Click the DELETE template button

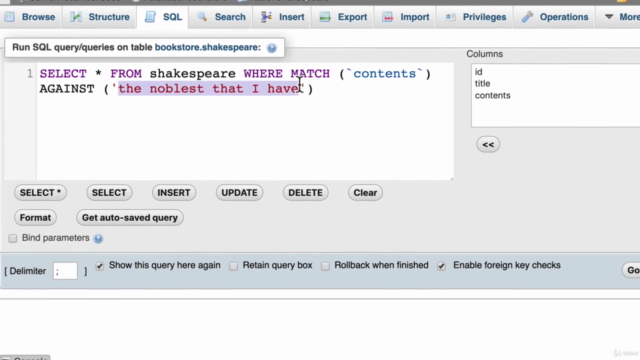coord(305,193)
